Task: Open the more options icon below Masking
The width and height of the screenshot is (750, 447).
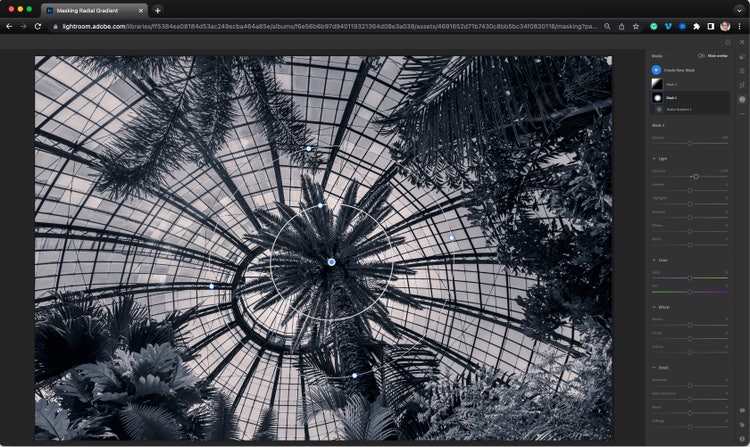Action: pos(742,114)
